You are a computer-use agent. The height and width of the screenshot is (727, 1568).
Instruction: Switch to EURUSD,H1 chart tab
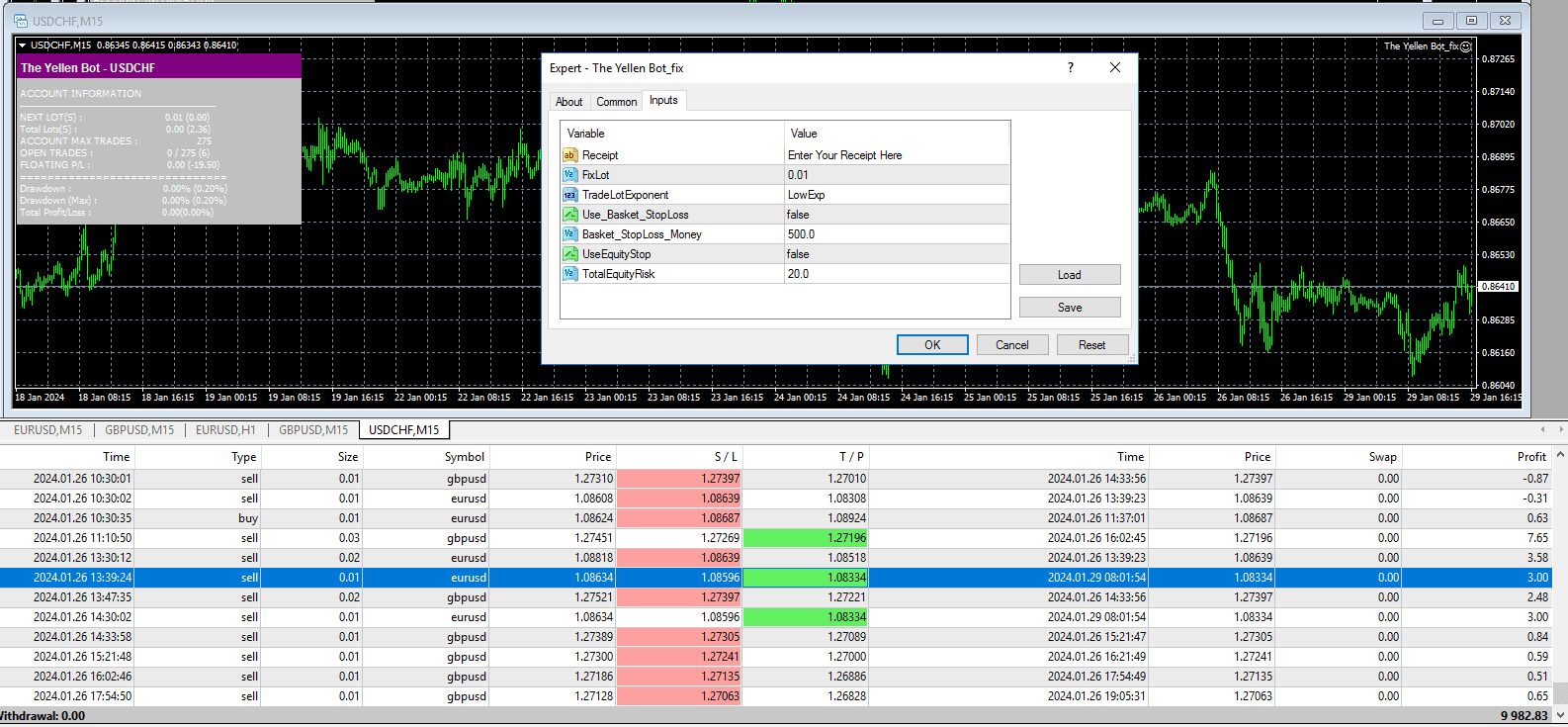point(225,430)
